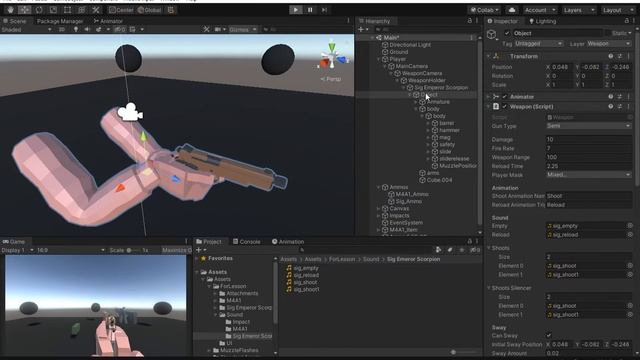The width and height of the screenshot is (640, 360).
Task: Click camera gizmo icon in Scene view
Action: pyautogui.click(x=130, y=112)
